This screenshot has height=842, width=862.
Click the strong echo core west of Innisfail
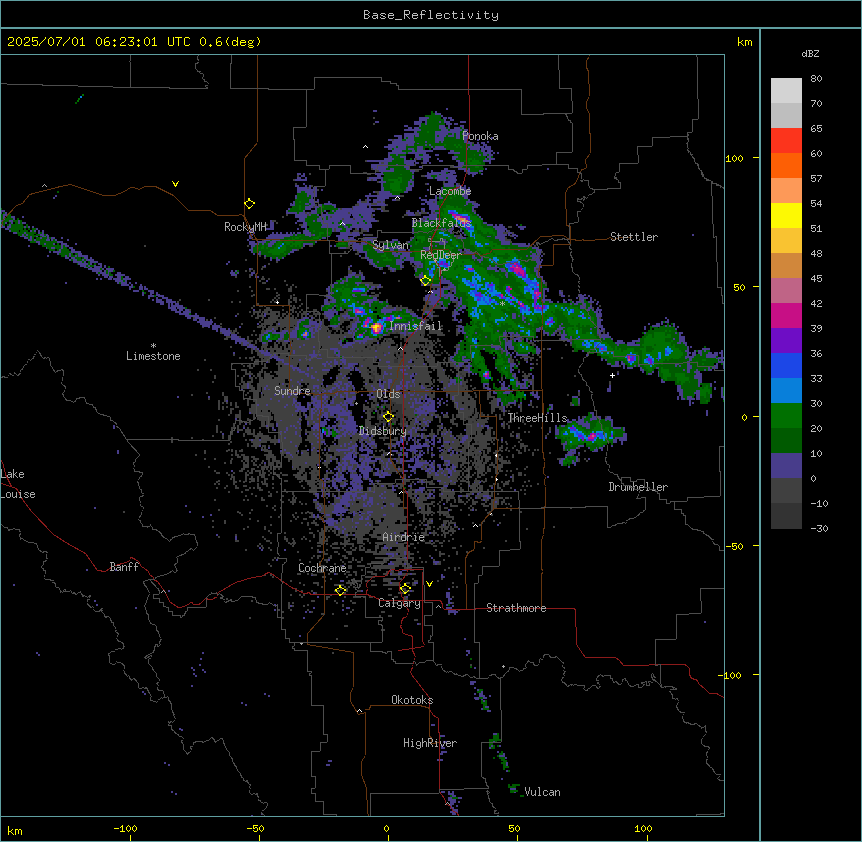pos(377,328)
